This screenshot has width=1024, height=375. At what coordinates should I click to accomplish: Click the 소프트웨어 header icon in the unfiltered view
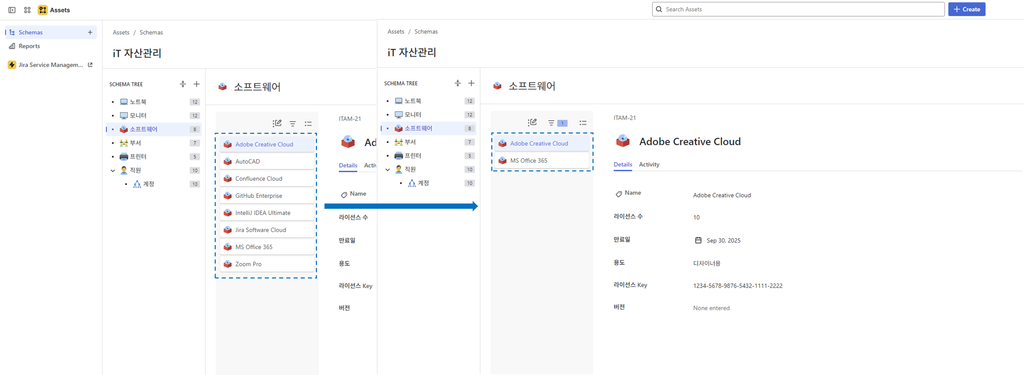coord(223,86)
